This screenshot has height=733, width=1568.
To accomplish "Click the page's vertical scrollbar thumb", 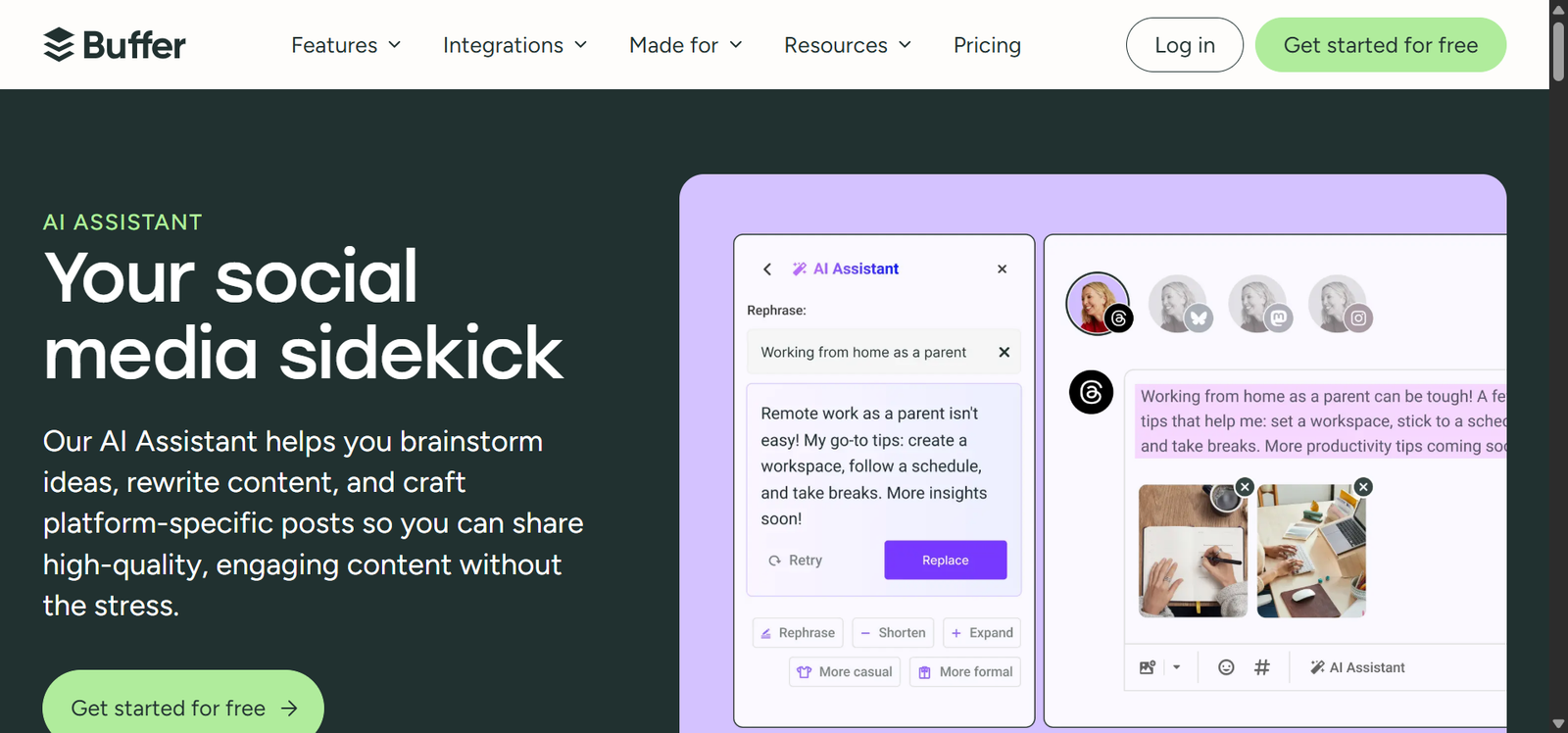I will pyautogui.click(x=1558, y=50).
